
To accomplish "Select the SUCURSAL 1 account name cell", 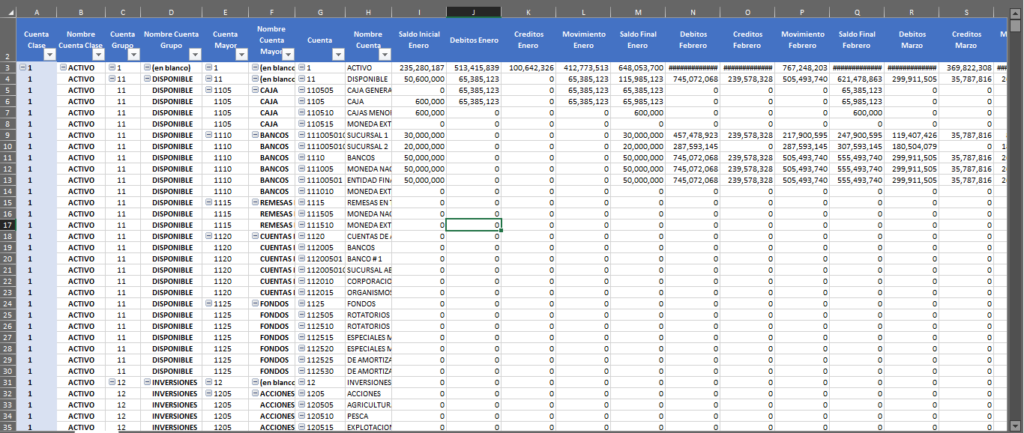I will click(x=368, y=135).
